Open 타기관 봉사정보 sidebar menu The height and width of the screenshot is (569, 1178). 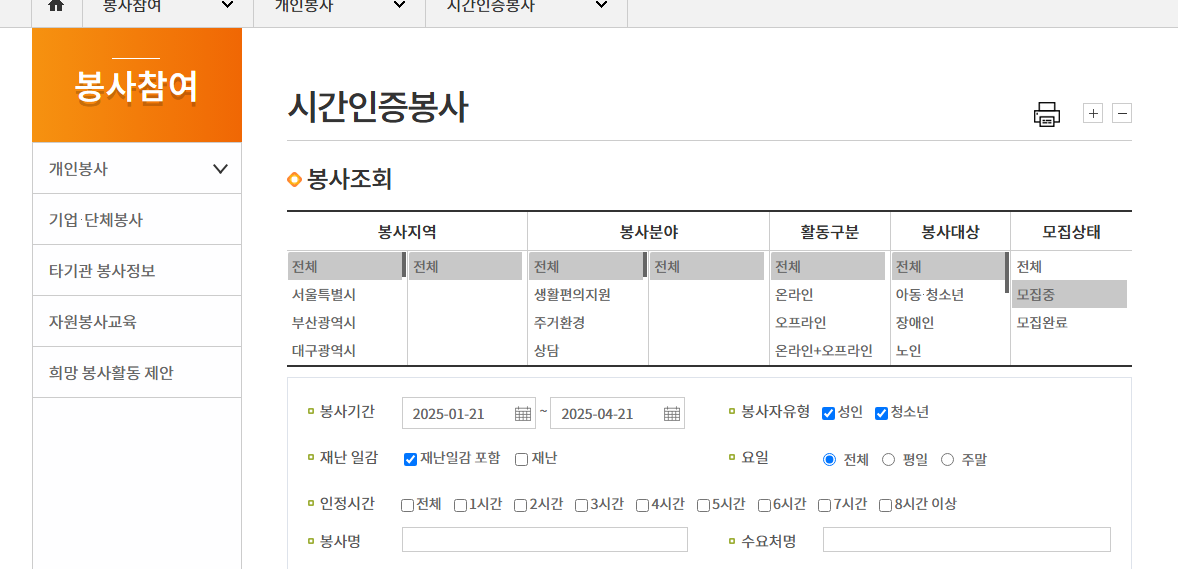tap(137, 271)
